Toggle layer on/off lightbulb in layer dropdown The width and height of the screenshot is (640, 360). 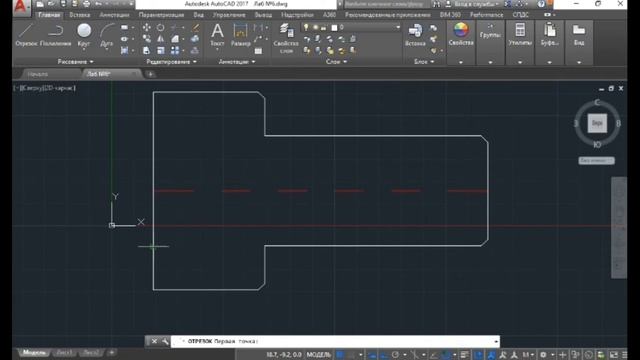[306, 27]
